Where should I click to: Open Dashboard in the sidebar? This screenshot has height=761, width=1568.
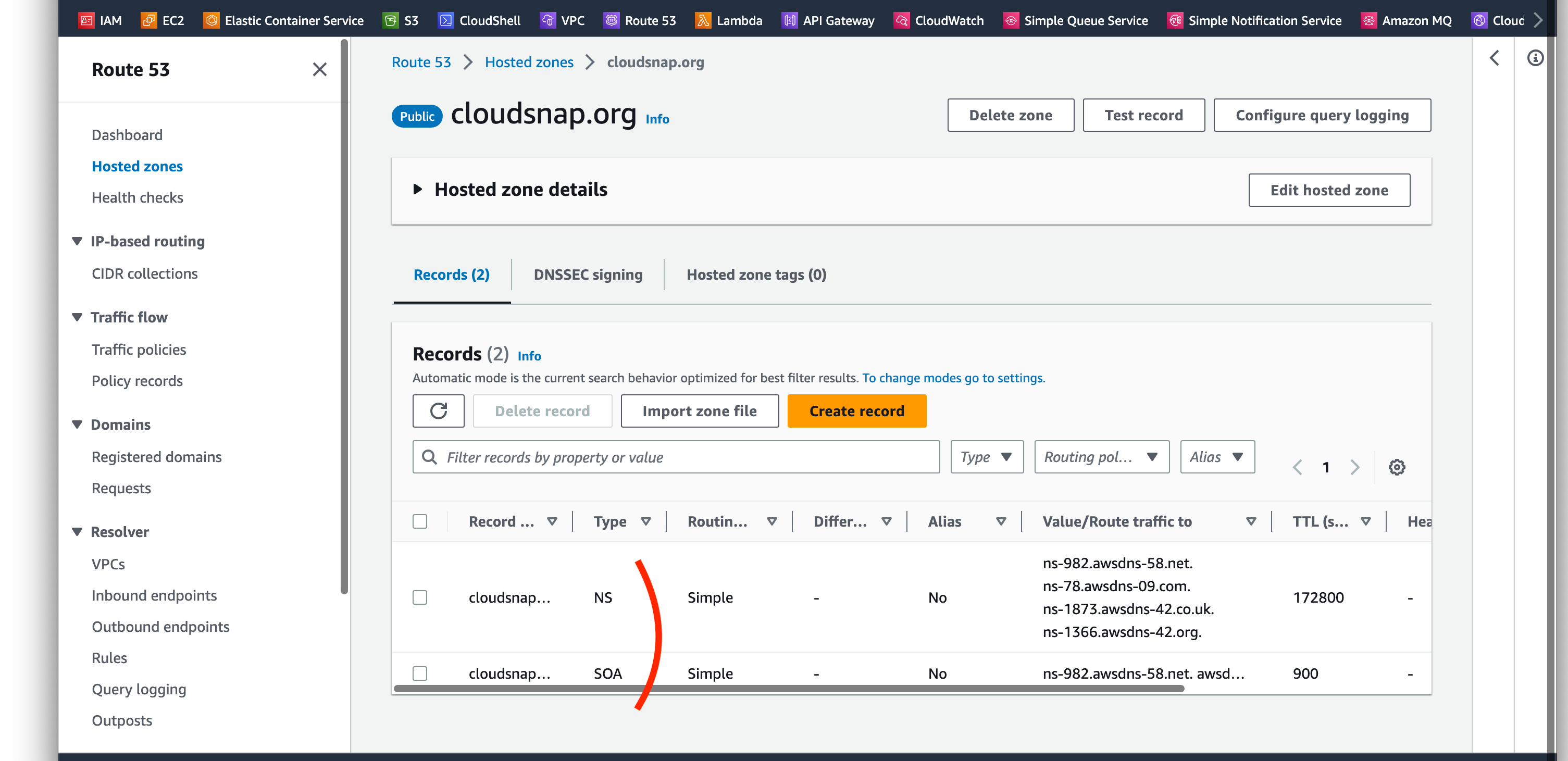tap(127, 134)
